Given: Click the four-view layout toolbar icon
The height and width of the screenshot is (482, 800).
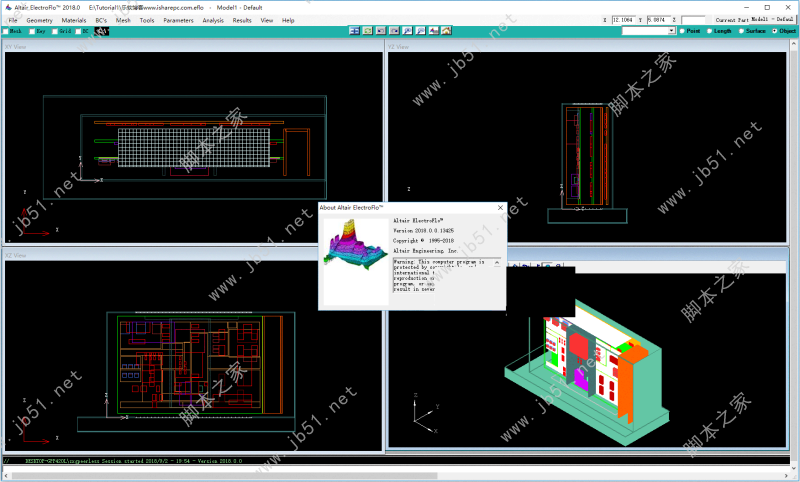Looking at the screenshot, I should click(354, 31).
